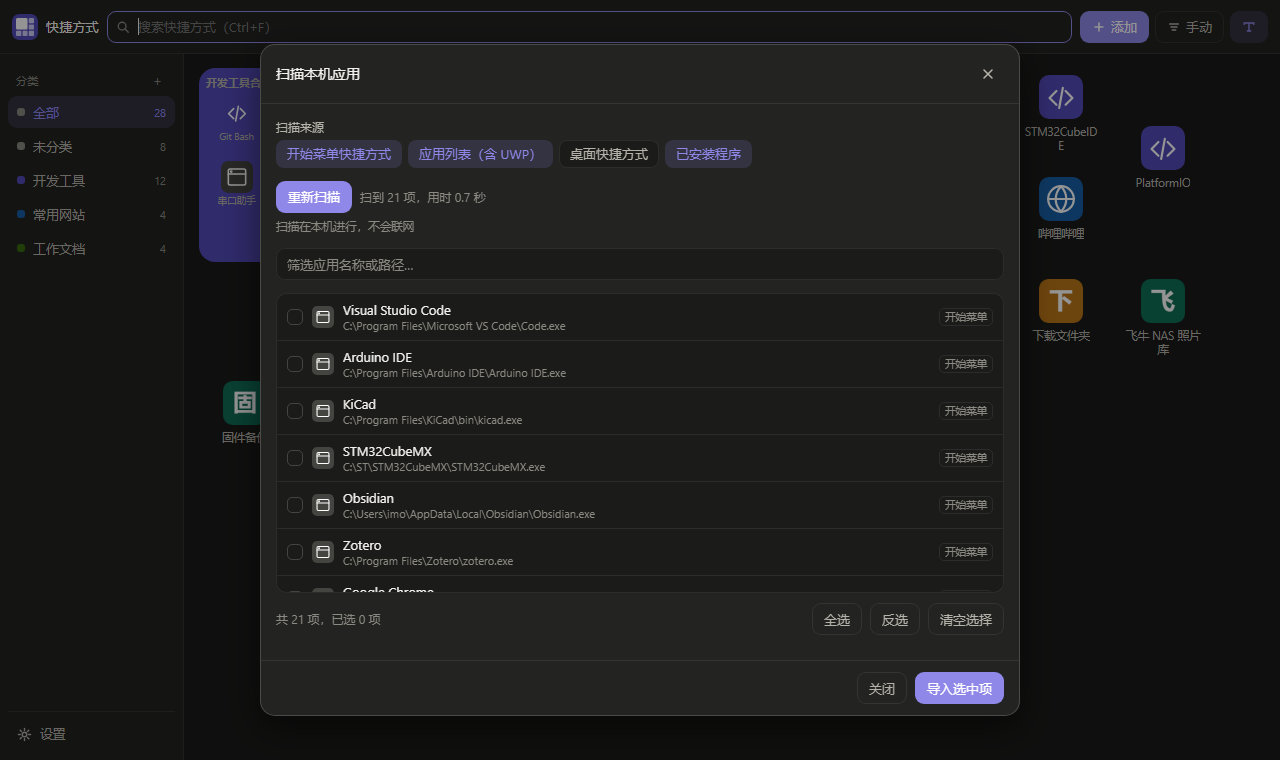This screenshot has height=760, width=1280.
Task: Toggle the 已安装程序 scan source
Action: click(x=708, y=154)
